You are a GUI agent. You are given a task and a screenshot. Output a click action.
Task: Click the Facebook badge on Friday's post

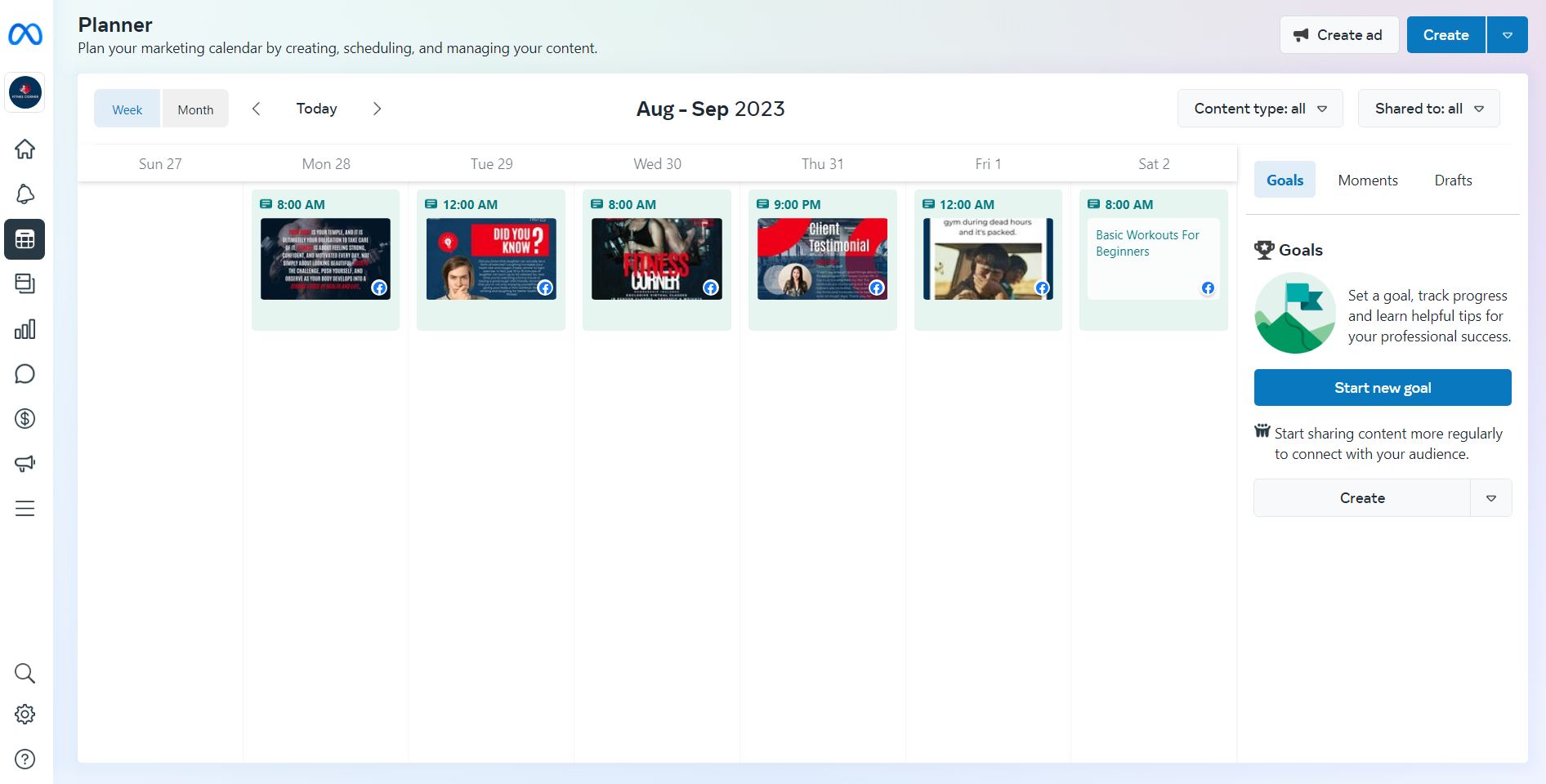point(1042,287)
